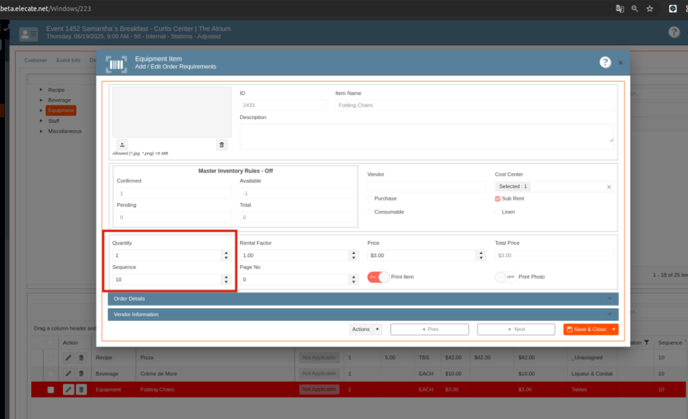Screen dimensions: 688x419
Task: Click the image upload icon under photo box
Action: [123, 145]
